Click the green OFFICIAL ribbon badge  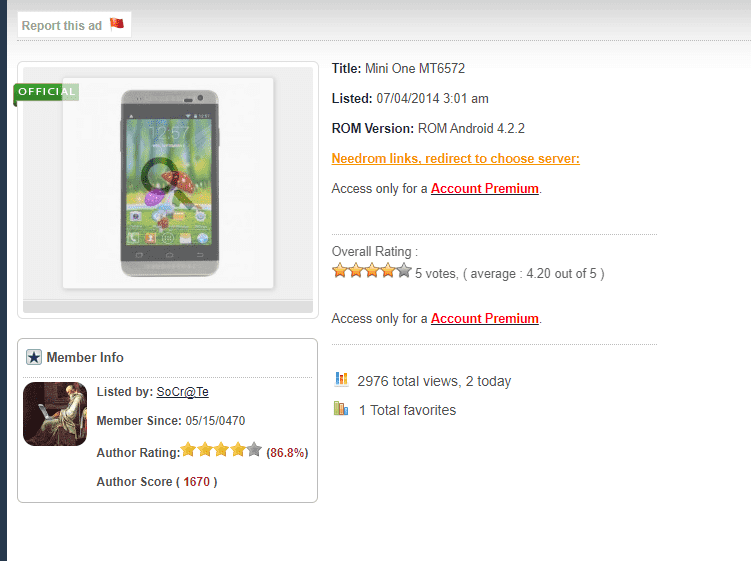pyautogui.click(x=46, y=92)
